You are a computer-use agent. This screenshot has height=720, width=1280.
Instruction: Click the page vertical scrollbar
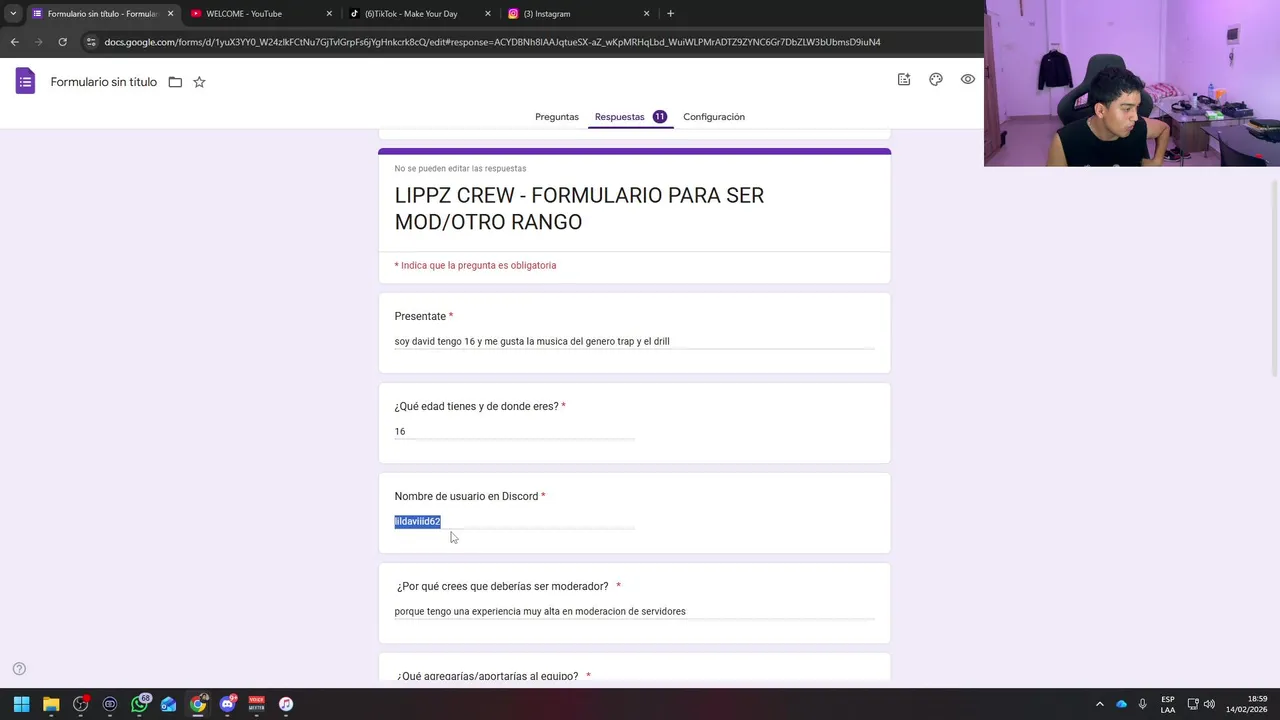pyautogui.click(x=1274, y=280)
